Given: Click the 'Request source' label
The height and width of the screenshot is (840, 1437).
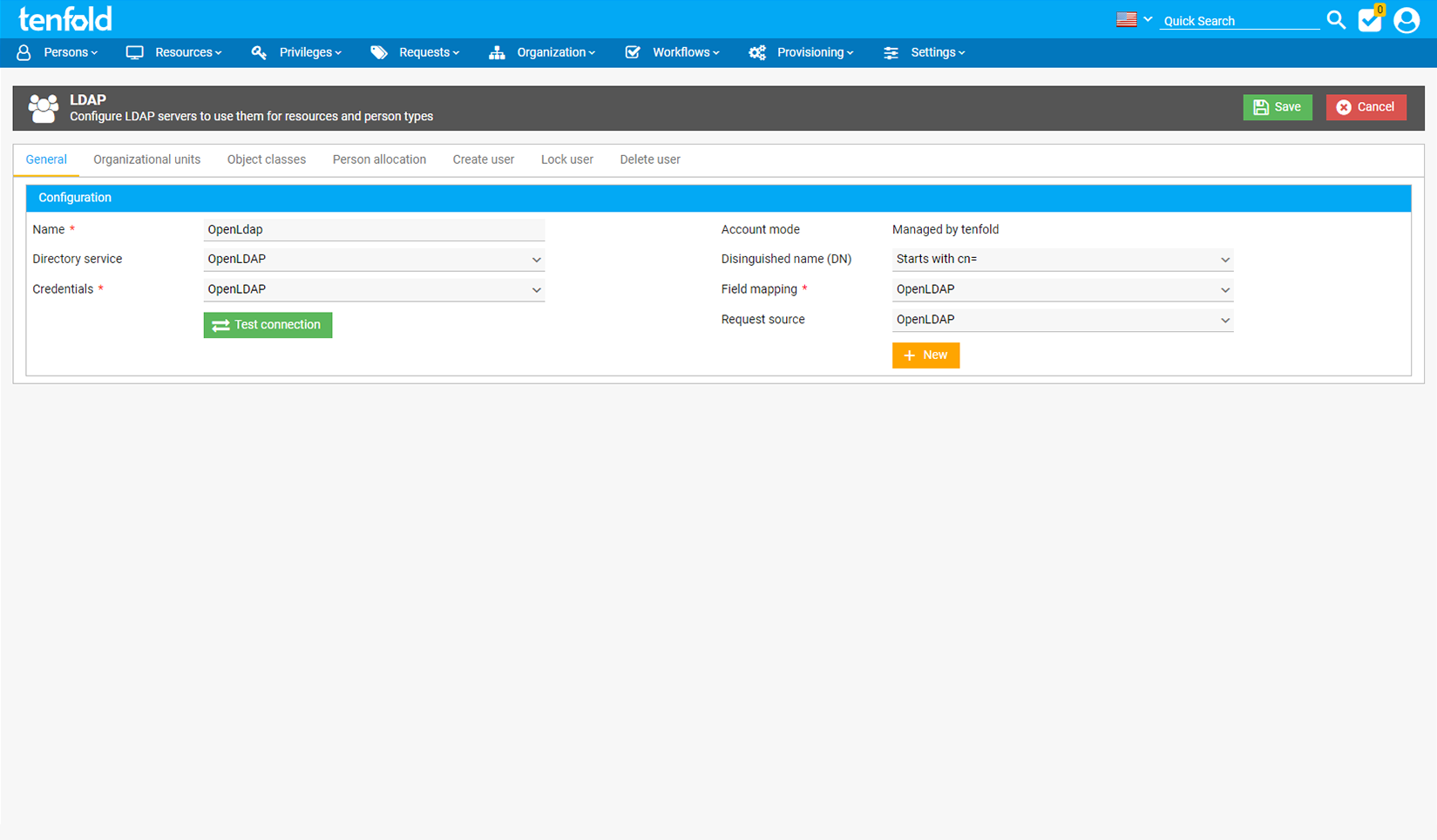Looking at the screenshot, I should tap(763, 320).
